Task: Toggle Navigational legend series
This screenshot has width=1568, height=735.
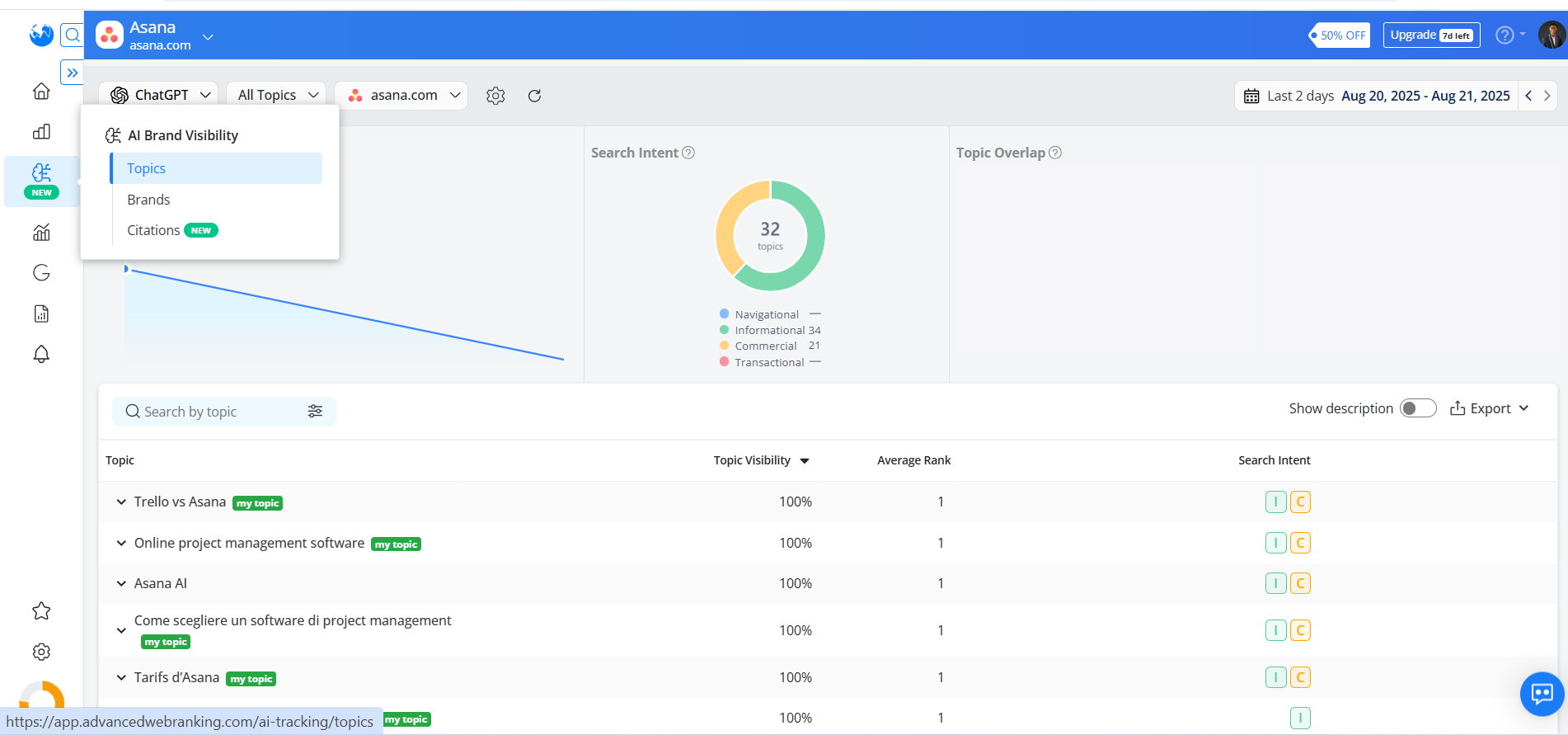Action: 770,314
